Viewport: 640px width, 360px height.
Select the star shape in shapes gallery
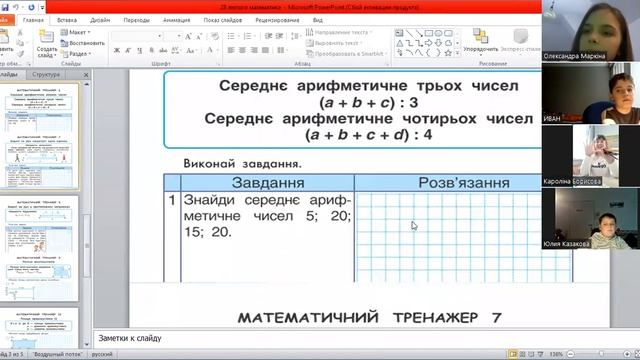pyautogui.click(x=448, y=53)
